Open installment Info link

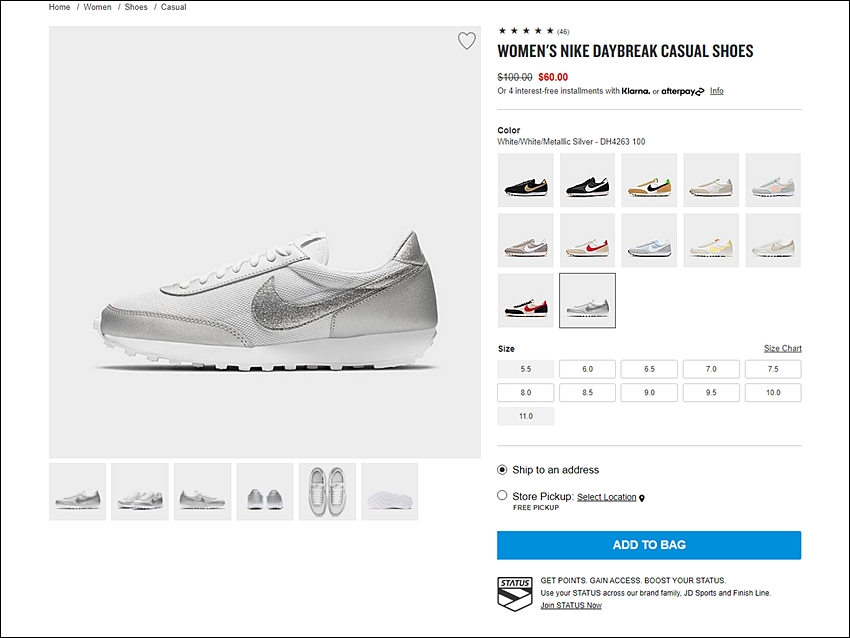717,91
